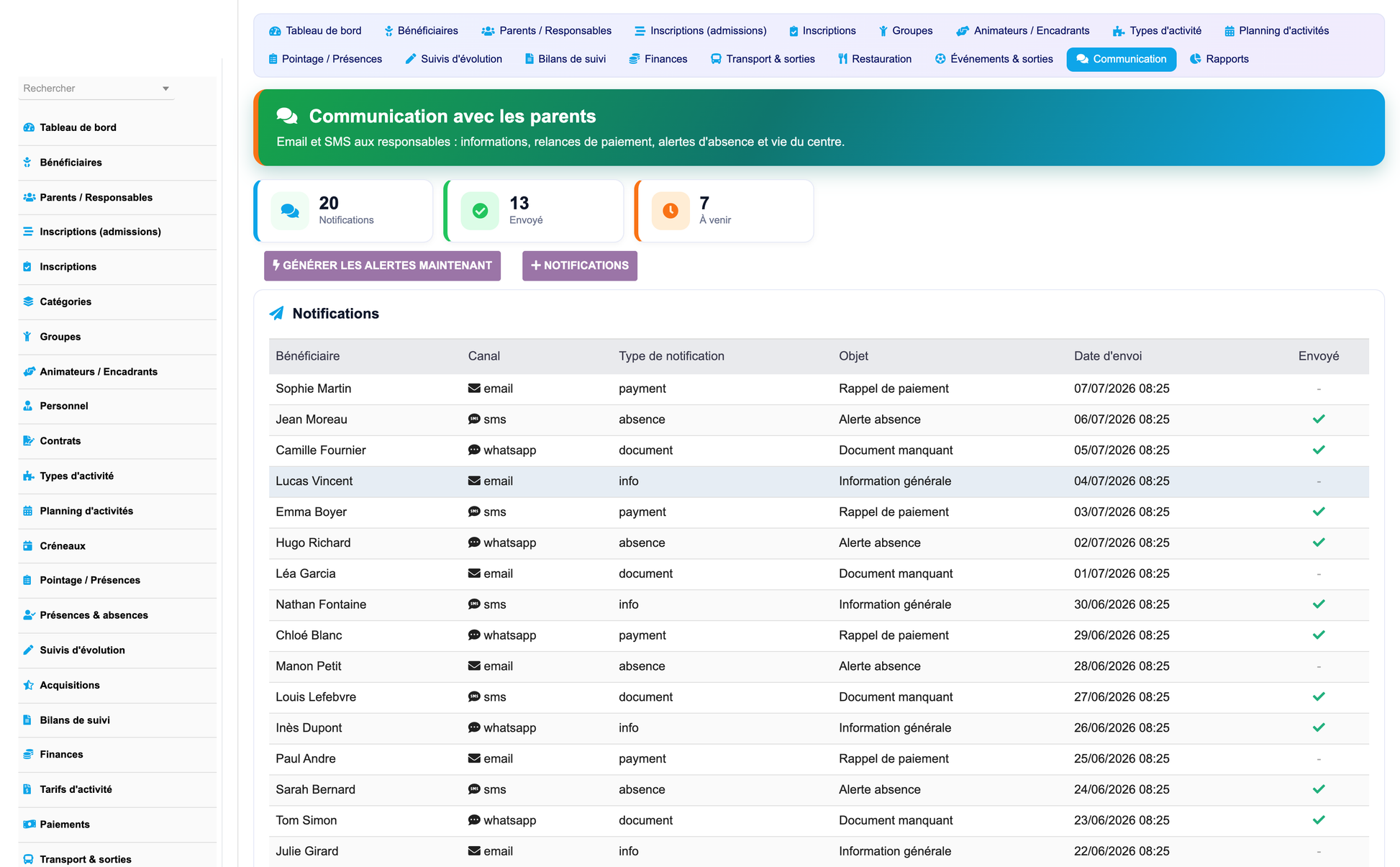The height and width of the screenshot is (867, 1400).
Task: Click the Paul Andre beneficiary name
Action: 306,759
